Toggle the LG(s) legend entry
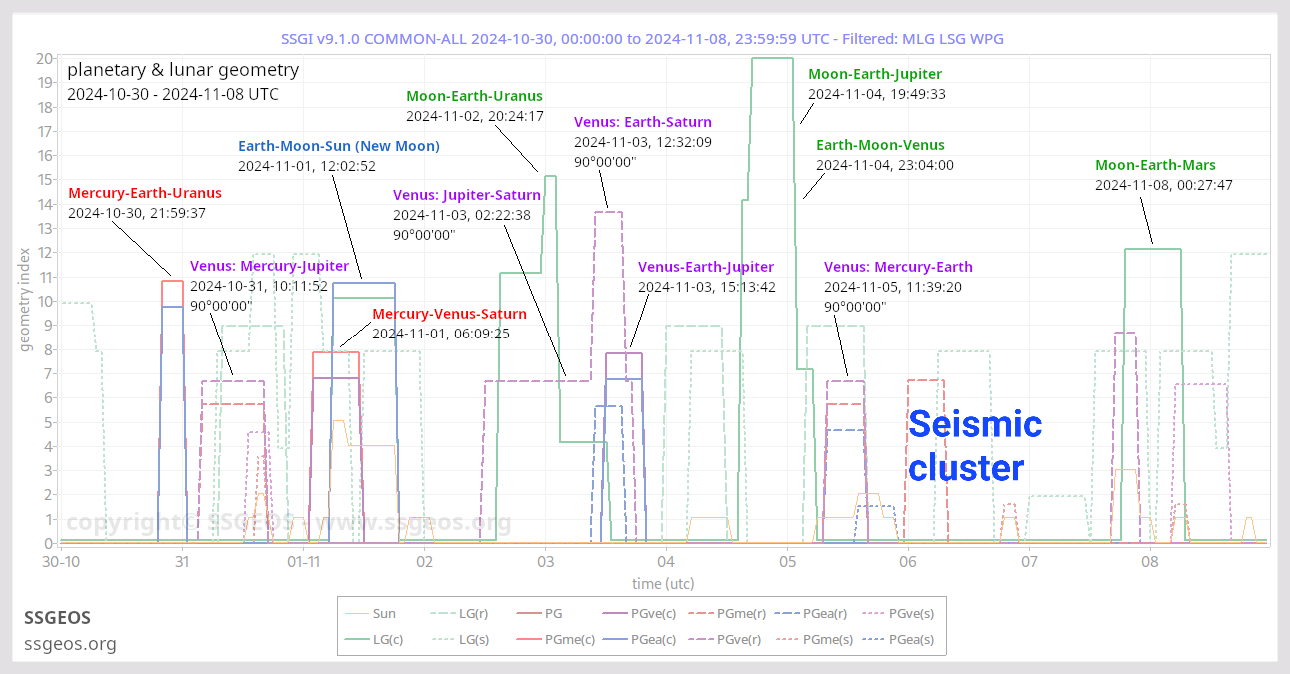This screenshot has height=674, width=1290. (x=440, y=639)
